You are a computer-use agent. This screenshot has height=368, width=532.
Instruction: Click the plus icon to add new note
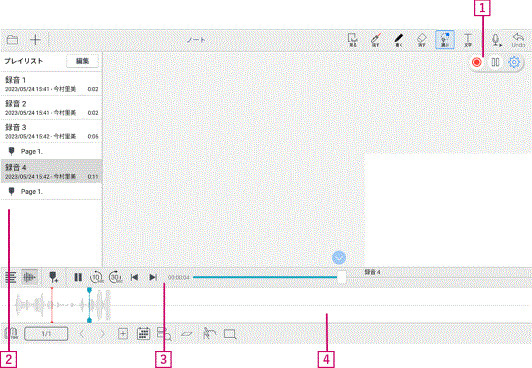[35, 40]
